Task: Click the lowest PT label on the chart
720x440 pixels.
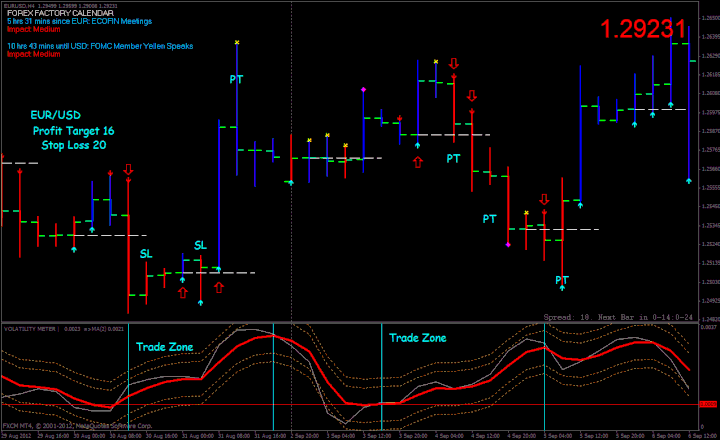Action: point(562,280)
